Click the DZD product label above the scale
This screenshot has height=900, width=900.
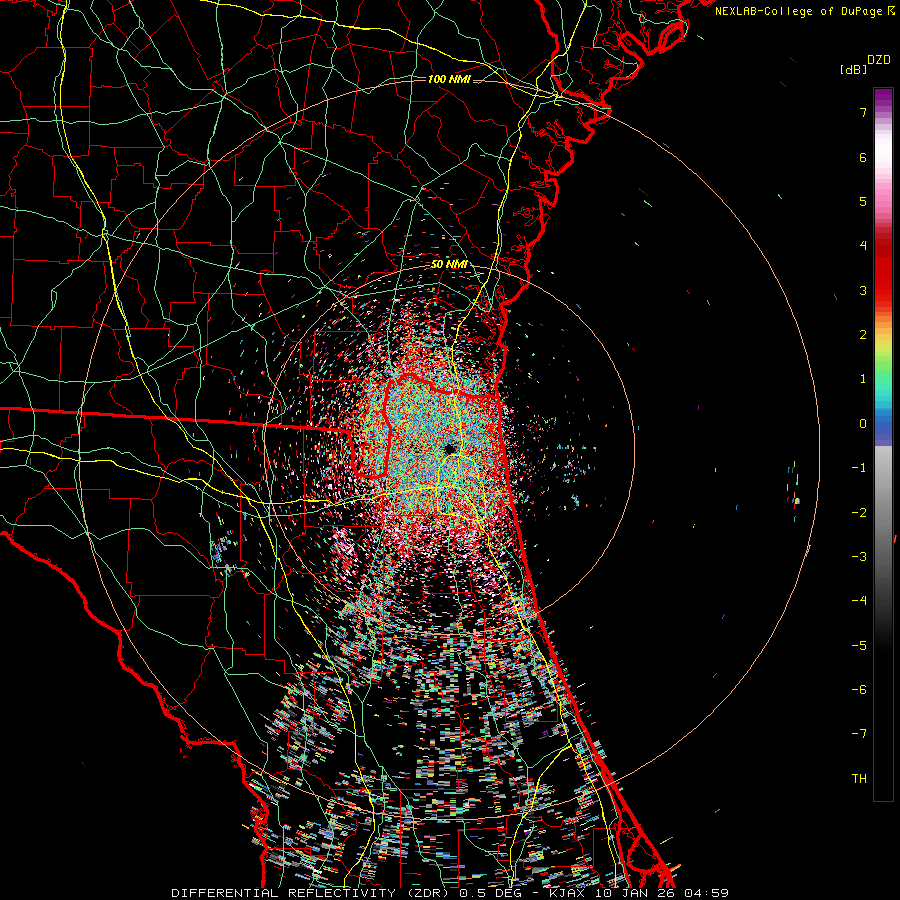click(878, 60)
